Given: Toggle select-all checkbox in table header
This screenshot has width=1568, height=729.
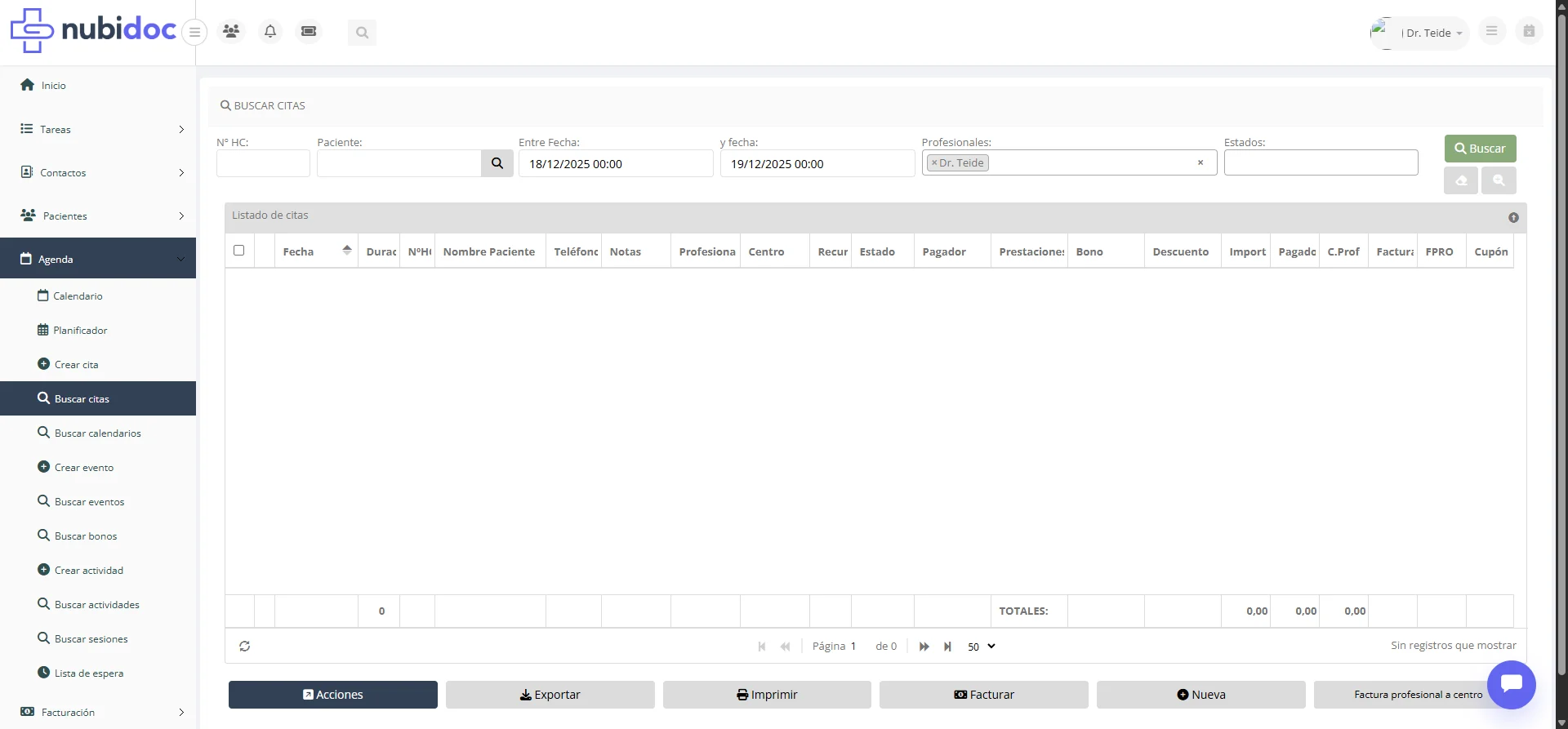Looking at the screenshot, I should tap(238, 250).
